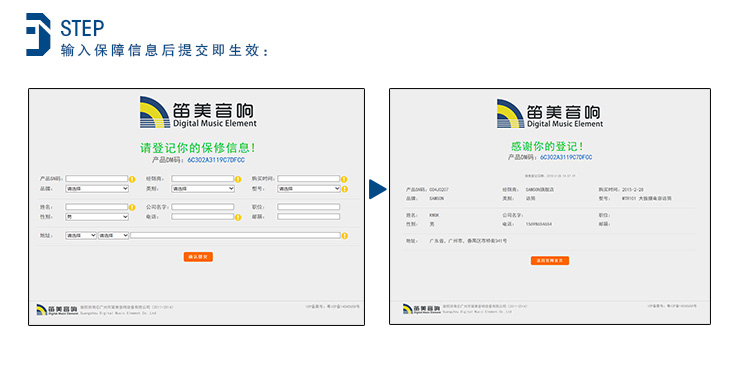
Task: Open the 类别 category dropdown
Action: [x=203, y=189]
